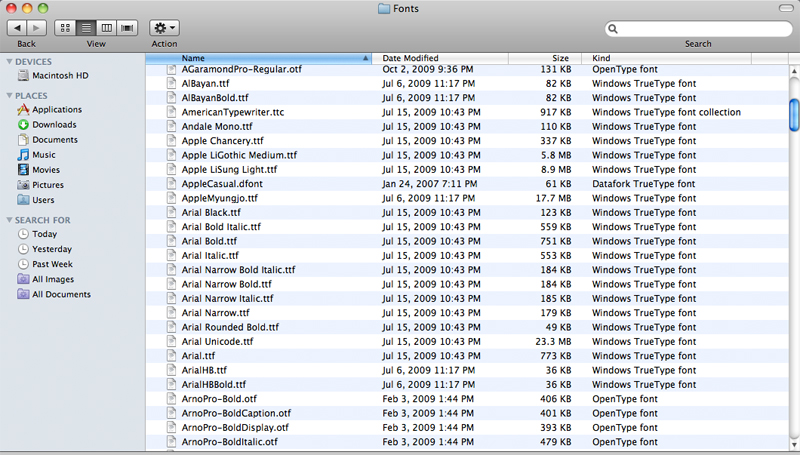
Task: Open Applications in the sidebar
Action: click(49, 110)
